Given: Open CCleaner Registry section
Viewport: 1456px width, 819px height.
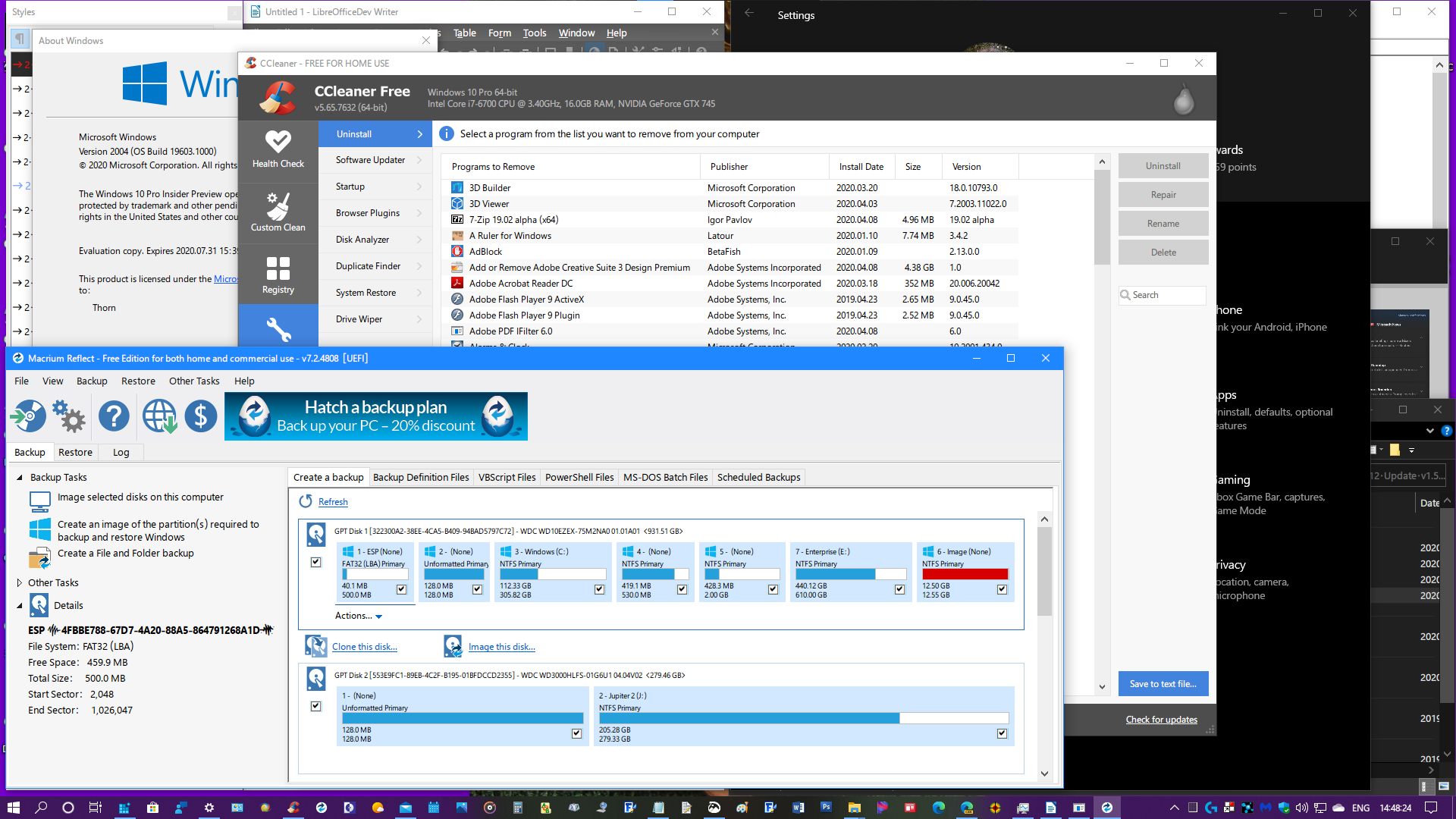Looking at the screenshot, I should pyautogui.click(x=278, y=274).
